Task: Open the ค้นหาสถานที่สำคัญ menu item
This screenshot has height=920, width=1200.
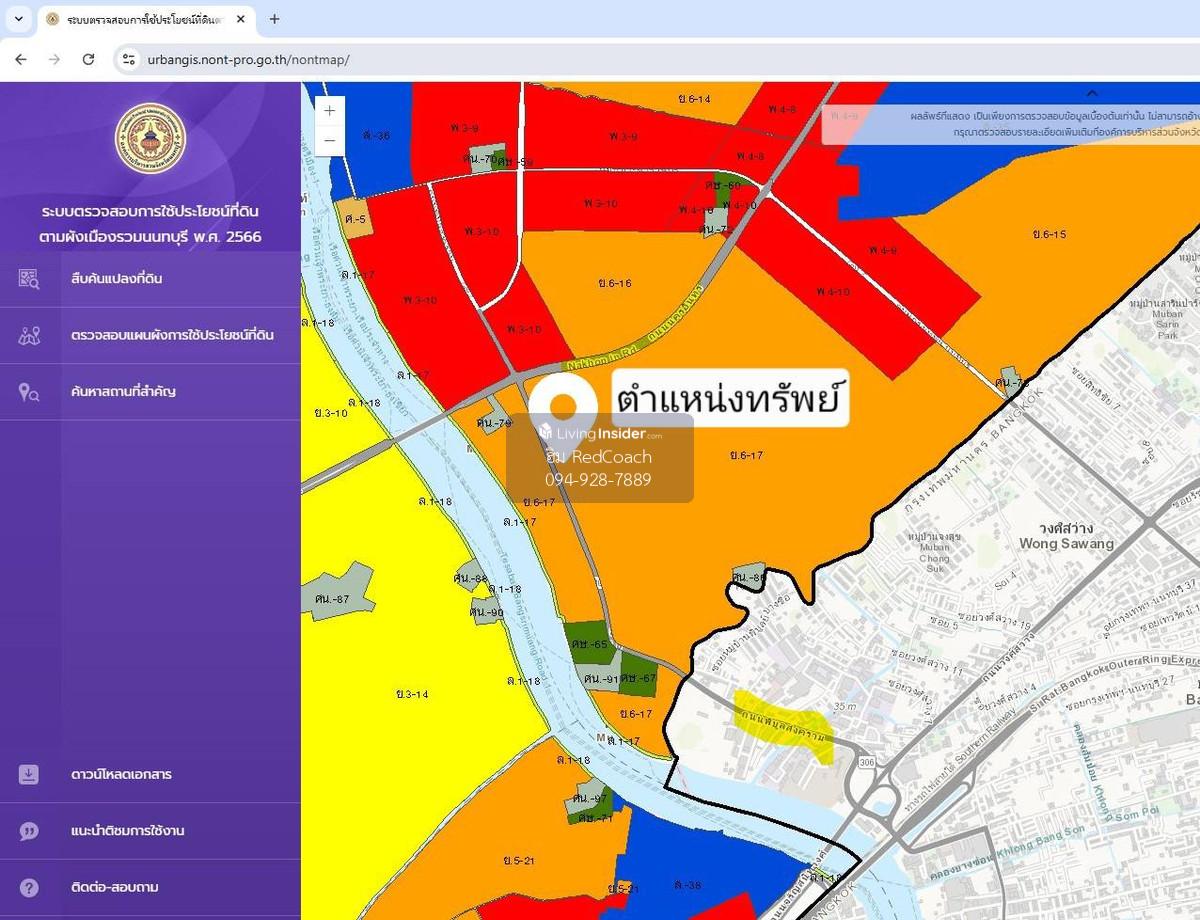Action: coord(123,392)
